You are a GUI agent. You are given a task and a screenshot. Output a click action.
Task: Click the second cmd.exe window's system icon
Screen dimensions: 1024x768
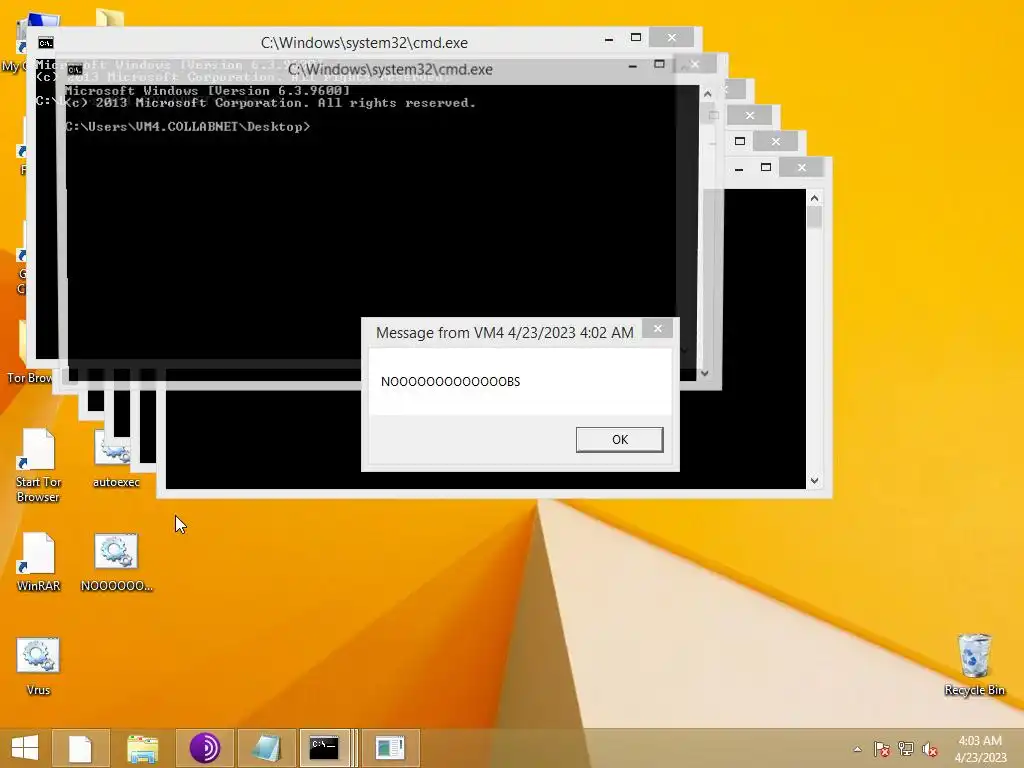[x=74, y=69]
